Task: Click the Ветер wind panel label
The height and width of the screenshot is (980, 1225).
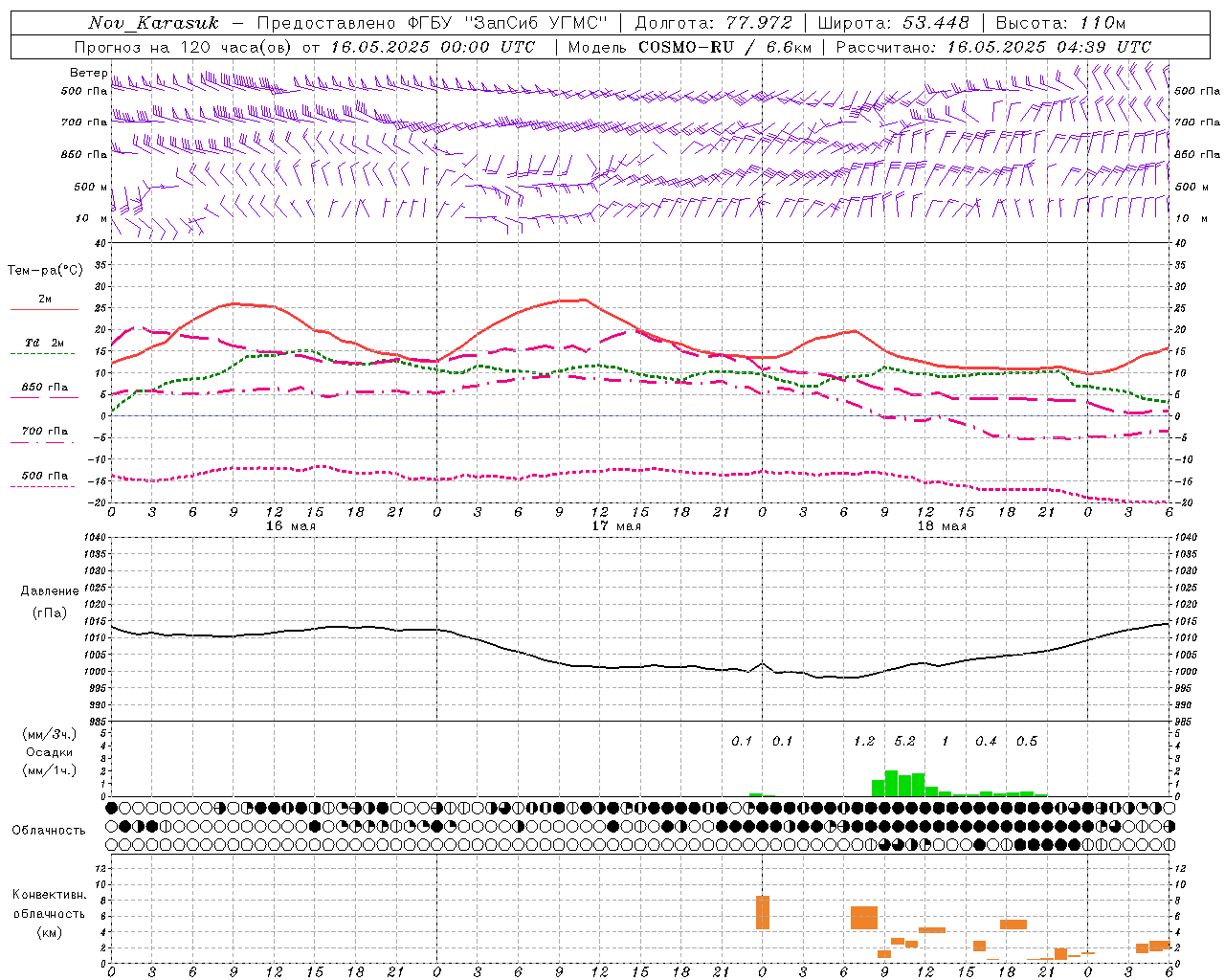Action: pyautogui.click(x=89, y=73)
